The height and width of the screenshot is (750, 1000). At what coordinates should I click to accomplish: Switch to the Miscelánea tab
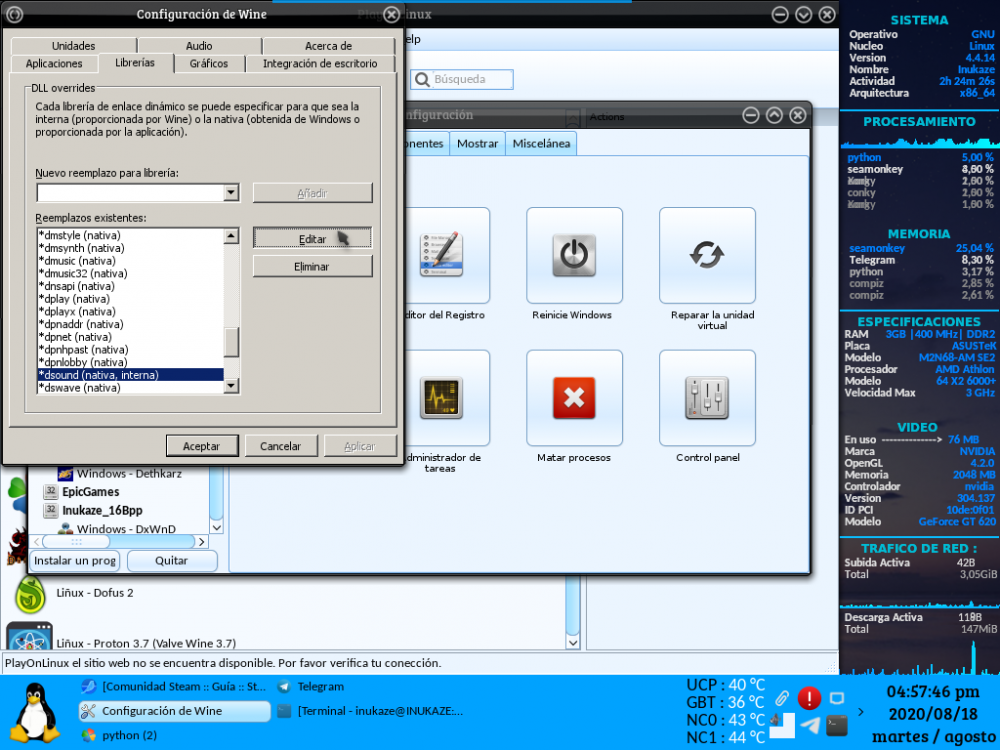[541, 144]
